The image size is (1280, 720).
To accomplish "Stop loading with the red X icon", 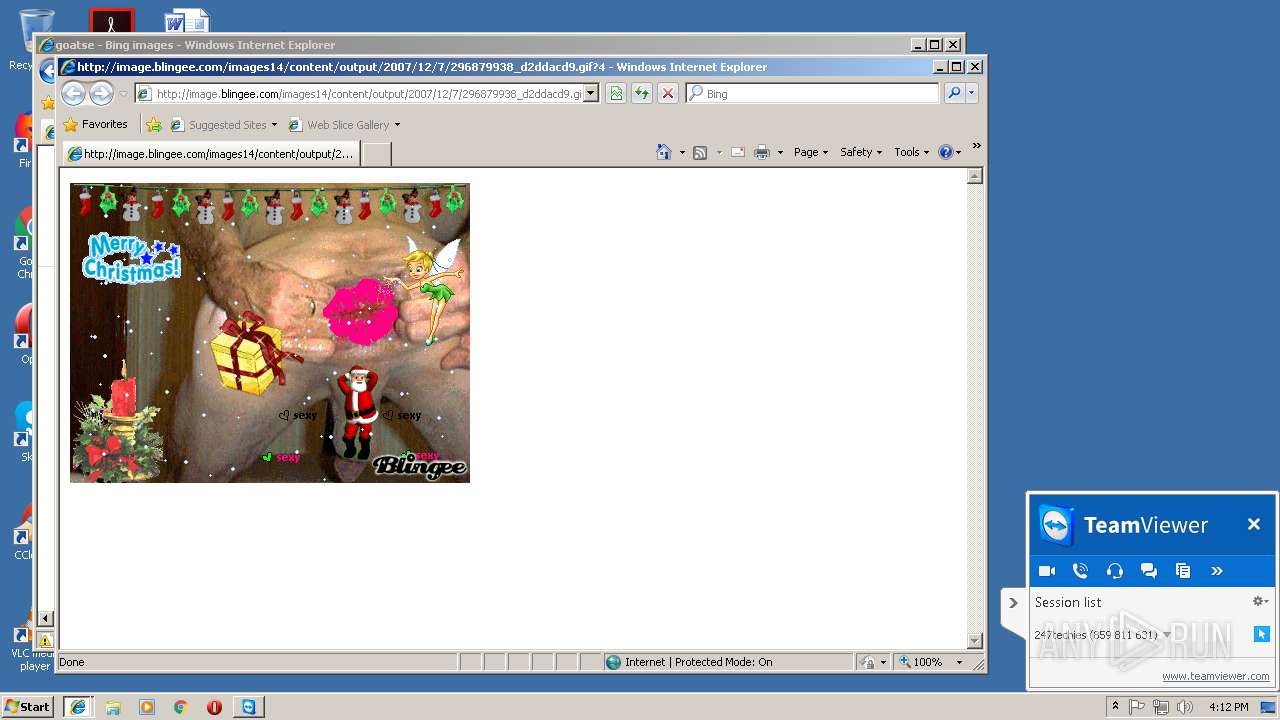I will coord(668,94).
